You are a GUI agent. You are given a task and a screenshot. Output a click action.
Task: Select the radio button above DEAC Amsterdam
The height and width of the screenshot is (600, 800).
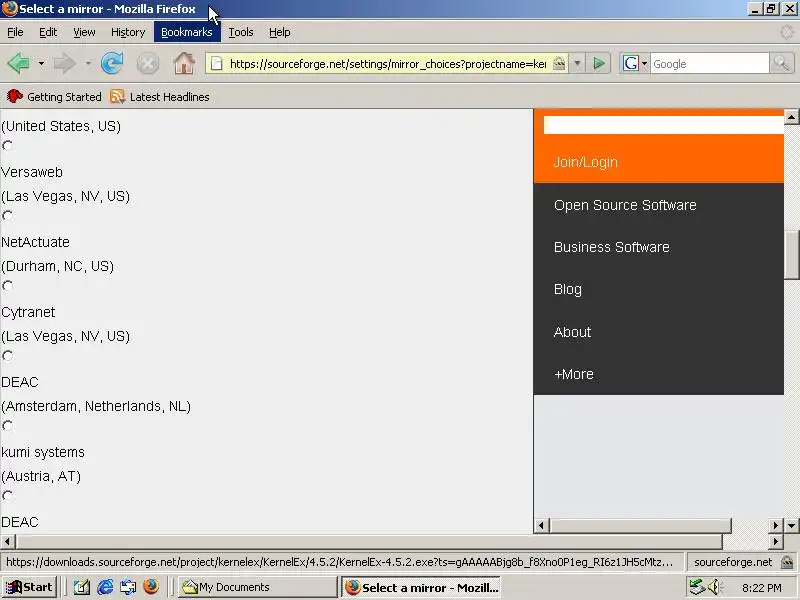pyautogui.click(x=7, y=356)
